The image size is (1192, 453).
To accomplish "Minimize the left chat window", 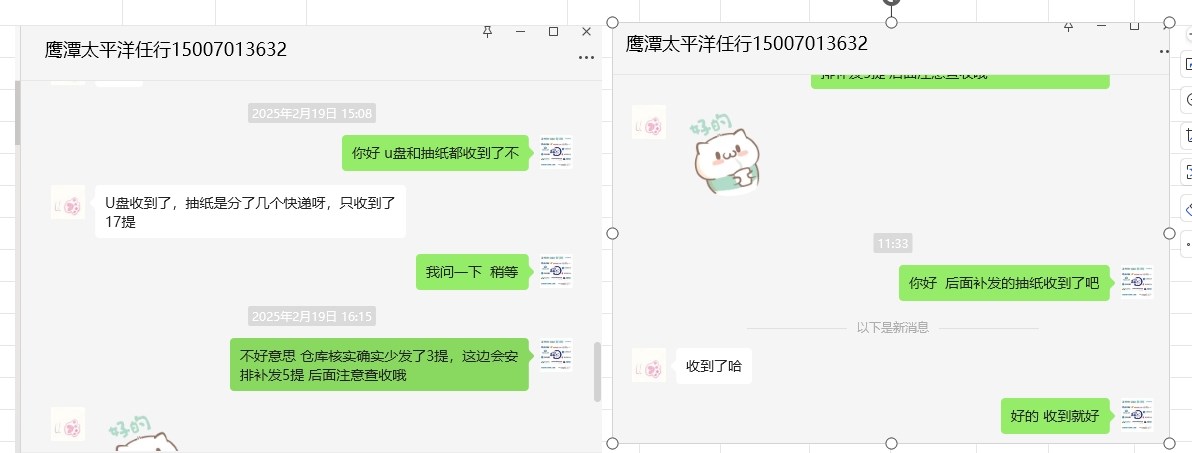I will click(521, 31).
